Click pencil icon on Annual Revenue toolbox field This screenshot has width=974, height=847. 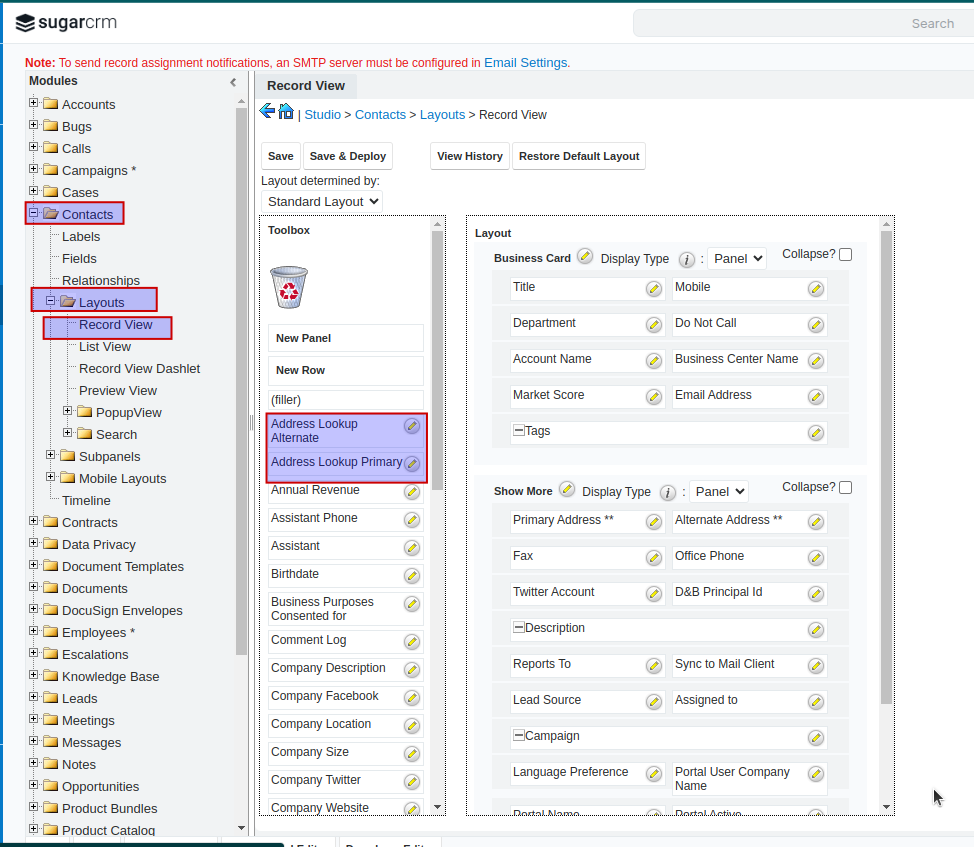click(x=412, y=492)
